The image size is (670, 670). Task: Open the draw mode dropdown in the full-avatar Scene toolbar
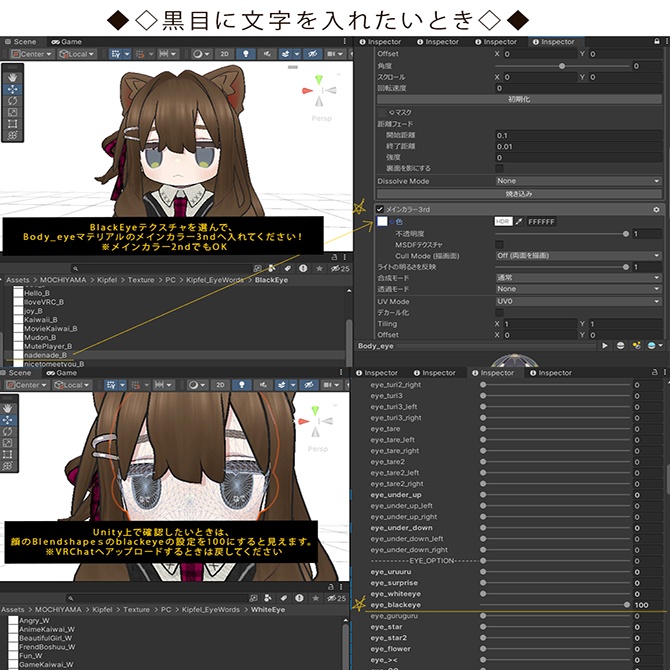(x=201, y=54)
